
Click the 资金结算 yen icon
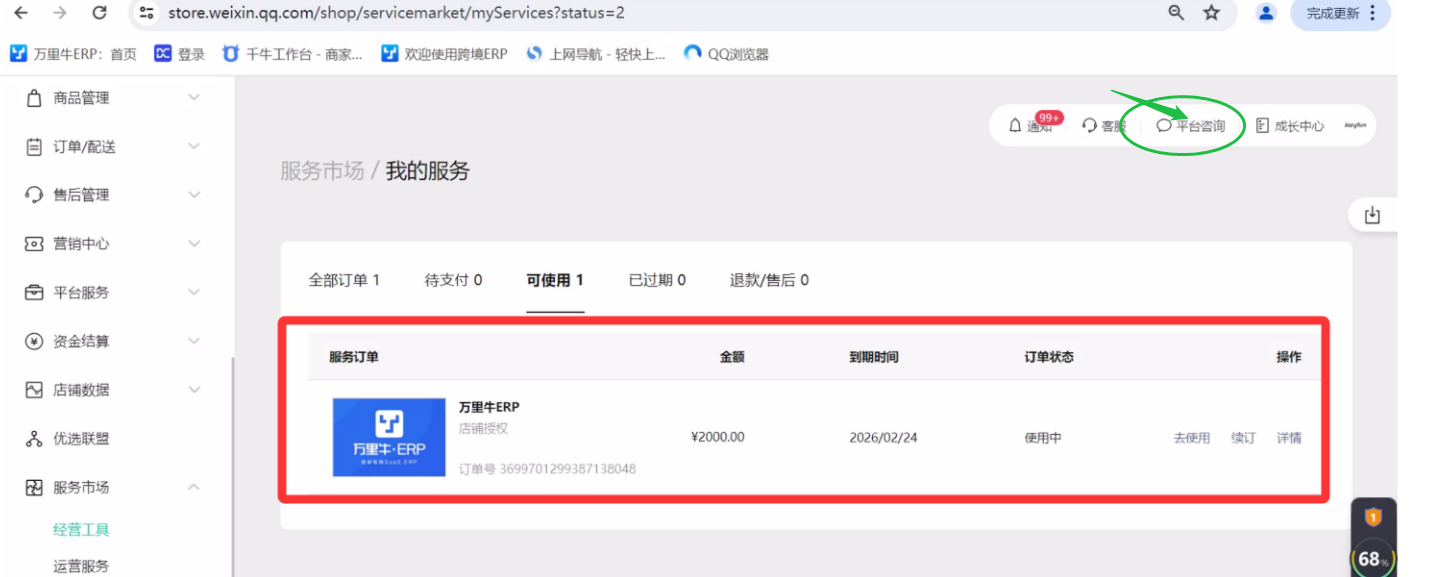pyautogui.click(x=34, y=341)
